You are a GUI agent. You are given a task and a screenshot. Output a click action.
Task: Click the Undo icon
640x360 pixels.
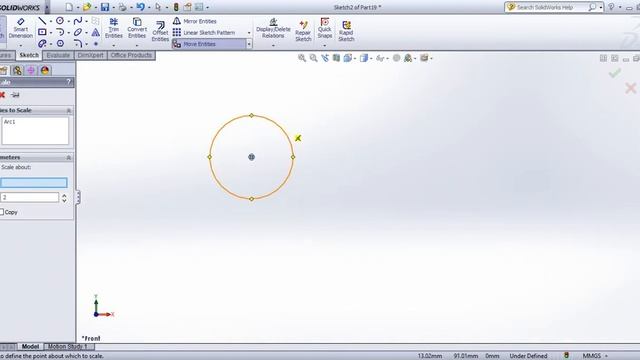click(140, 7)
